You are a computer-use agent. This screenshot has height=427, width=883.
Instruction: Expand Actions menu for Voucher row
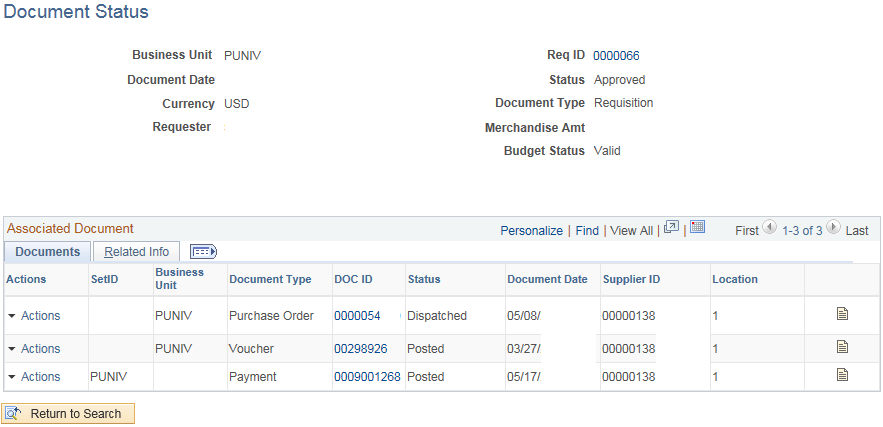click(x=34, y=349)
